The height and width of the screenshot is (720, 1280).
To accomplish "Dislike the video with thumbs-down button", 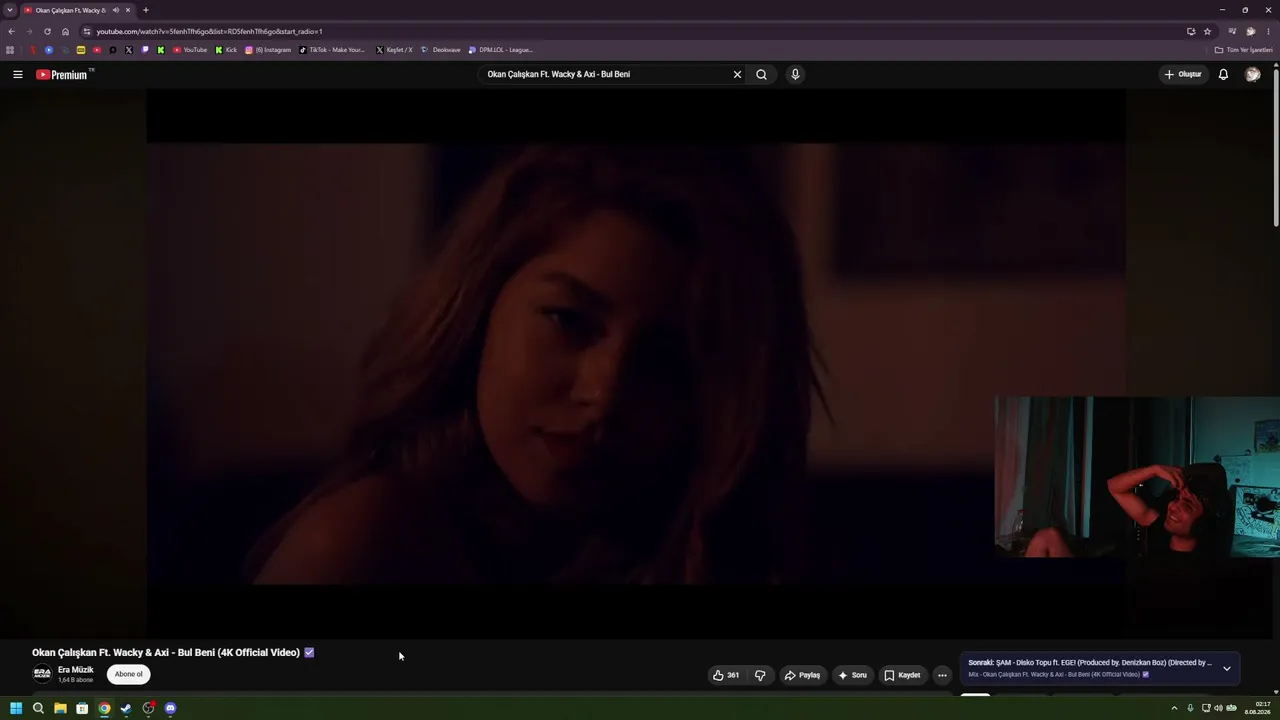I will [x=760, y=675].
